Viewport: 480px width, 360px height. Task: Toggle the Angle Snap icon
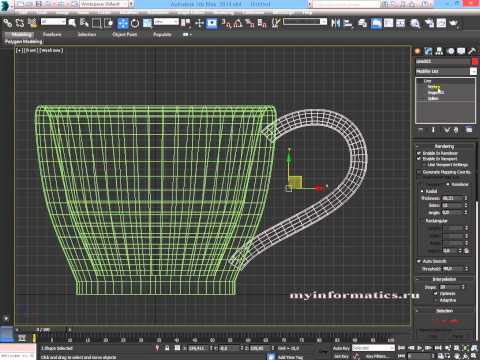[x=238, y=23]
